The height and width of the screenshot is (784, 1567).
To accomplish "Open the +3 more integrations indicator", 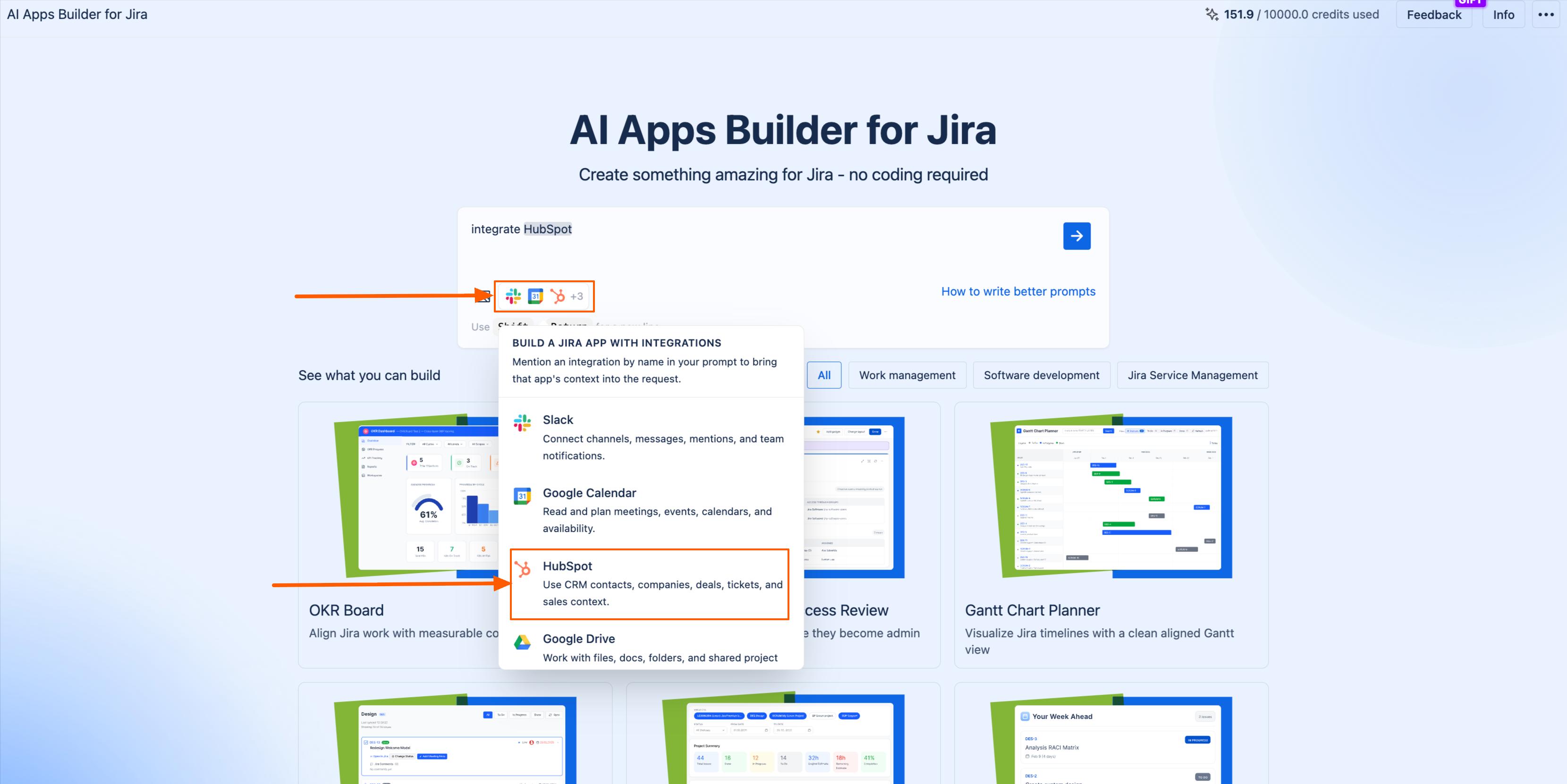I will 576,296.
